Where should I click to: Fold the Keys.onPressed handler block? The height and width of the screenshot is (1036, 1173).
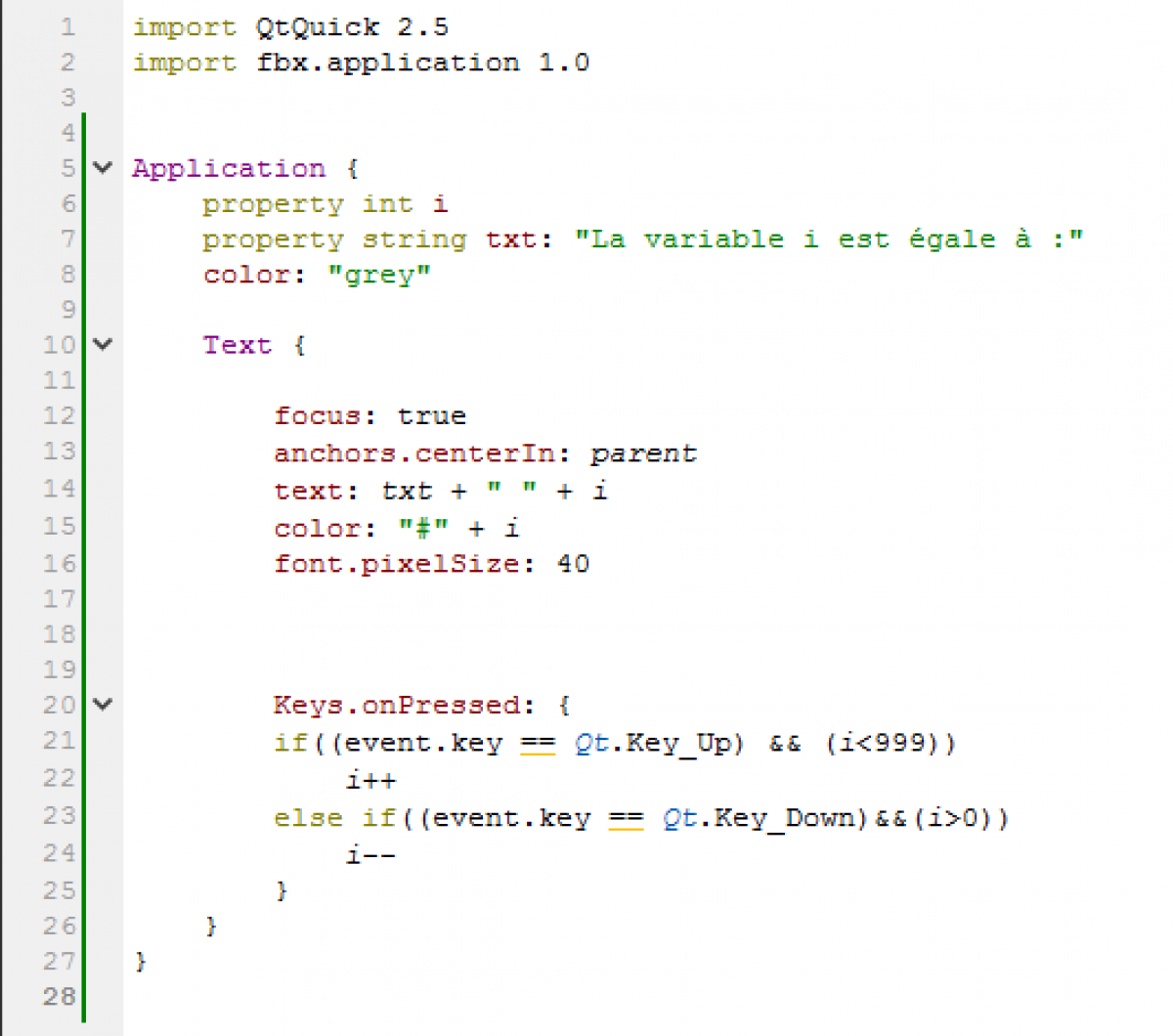tap(103, 704)
